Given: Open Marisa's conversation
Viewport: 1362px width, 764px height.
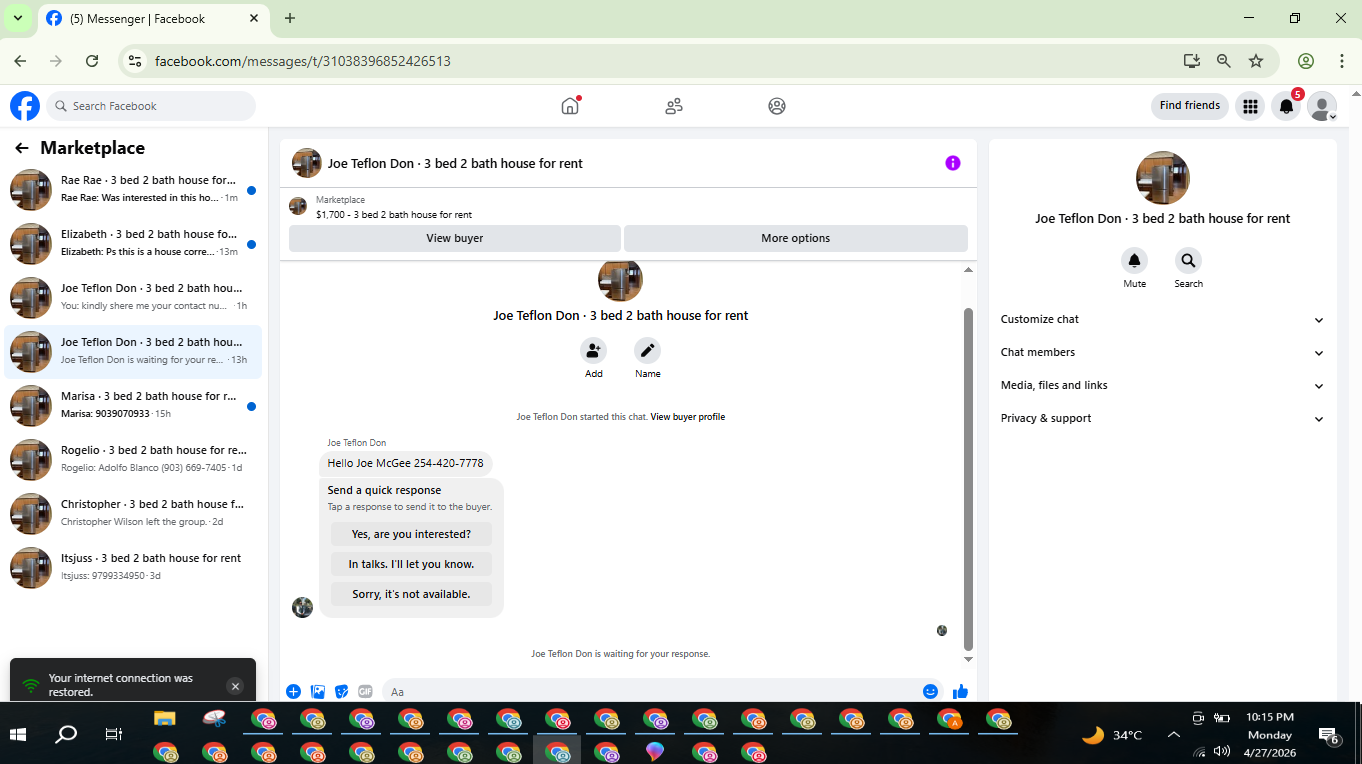Looking at the screenshot, I should (x=133, y=405).
